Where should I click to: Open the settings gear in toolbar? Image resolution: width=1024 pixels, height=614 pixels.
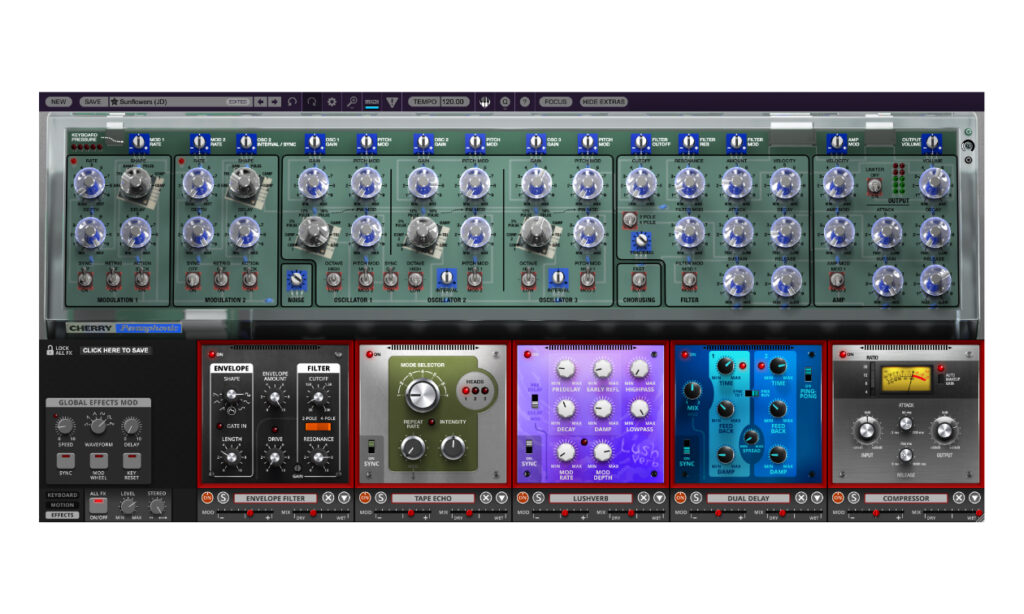(x=332, y=102)
